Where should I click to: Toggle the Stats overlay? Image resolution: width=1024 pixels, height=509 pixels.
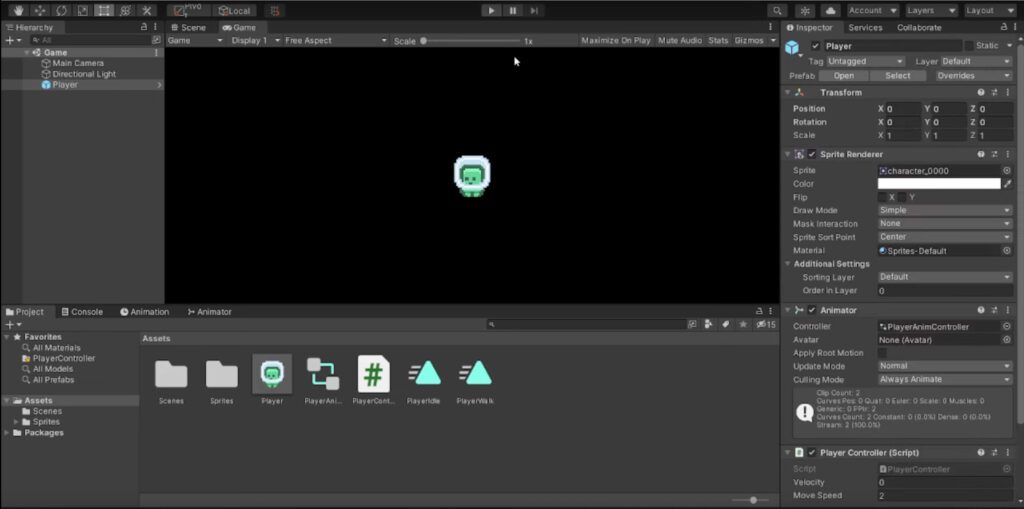coord(718,41)
